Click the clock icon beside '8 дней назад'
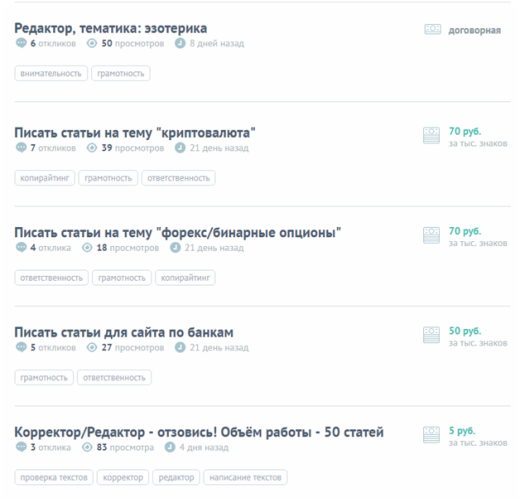The width and height of the screenshot is (520, 503). coord(180,43)
